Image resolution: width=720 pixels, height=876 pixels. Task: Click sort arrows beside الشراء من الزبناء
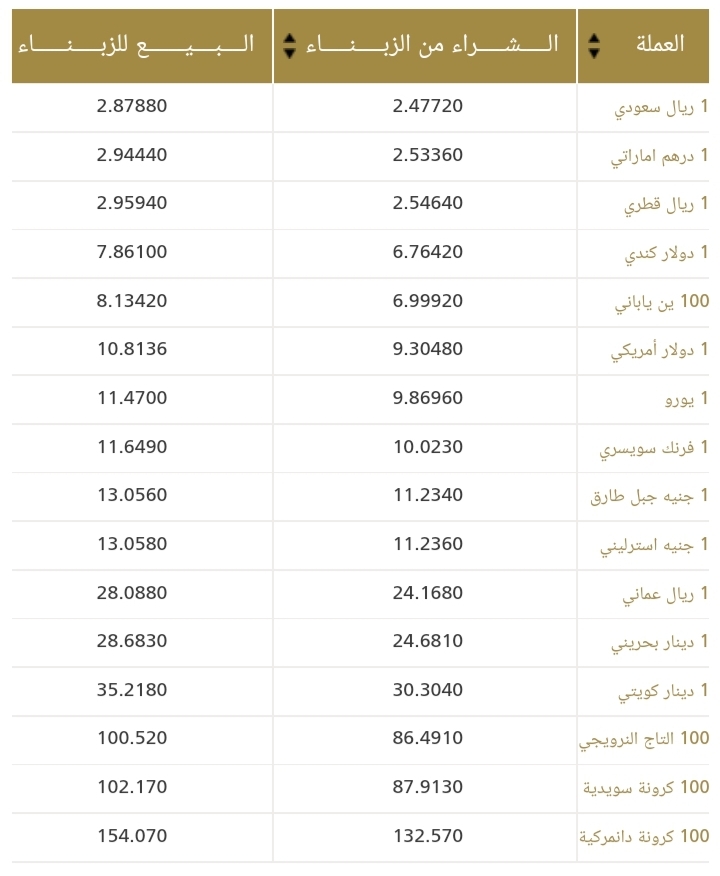point(289,46)
